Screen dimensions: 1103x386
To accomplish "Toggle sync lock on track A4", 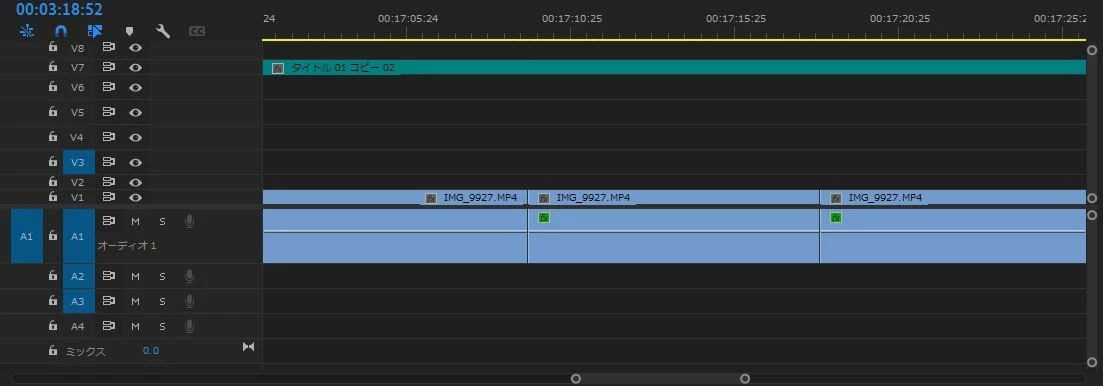I will coord(109,326).
